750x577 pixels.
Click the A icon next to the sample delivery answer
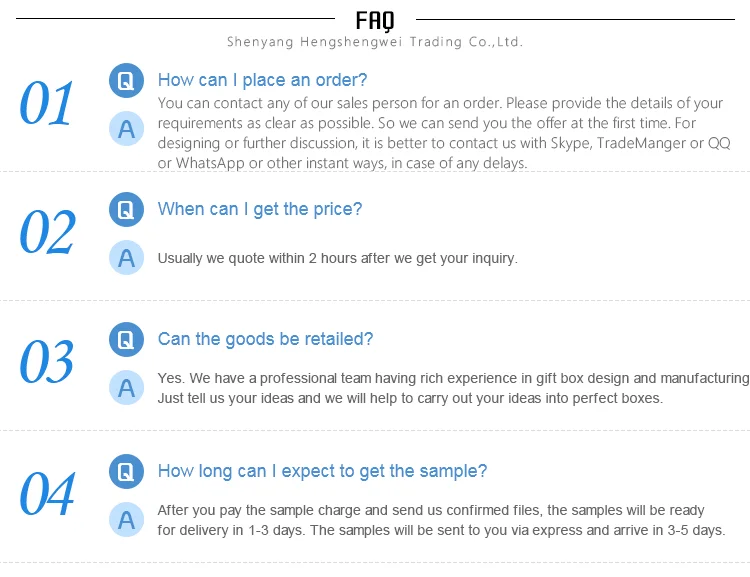point(126,520)
